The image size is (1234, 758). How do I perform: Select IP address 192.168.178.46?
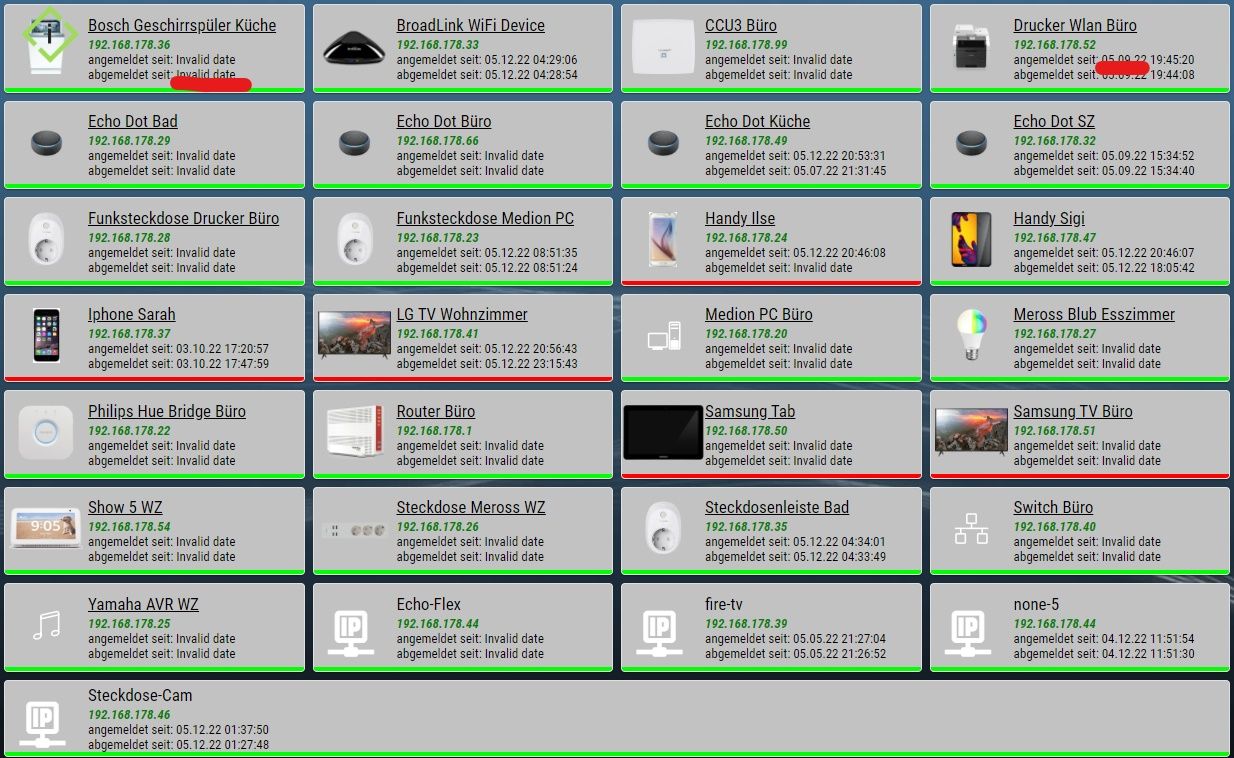(x=129, y=715)
